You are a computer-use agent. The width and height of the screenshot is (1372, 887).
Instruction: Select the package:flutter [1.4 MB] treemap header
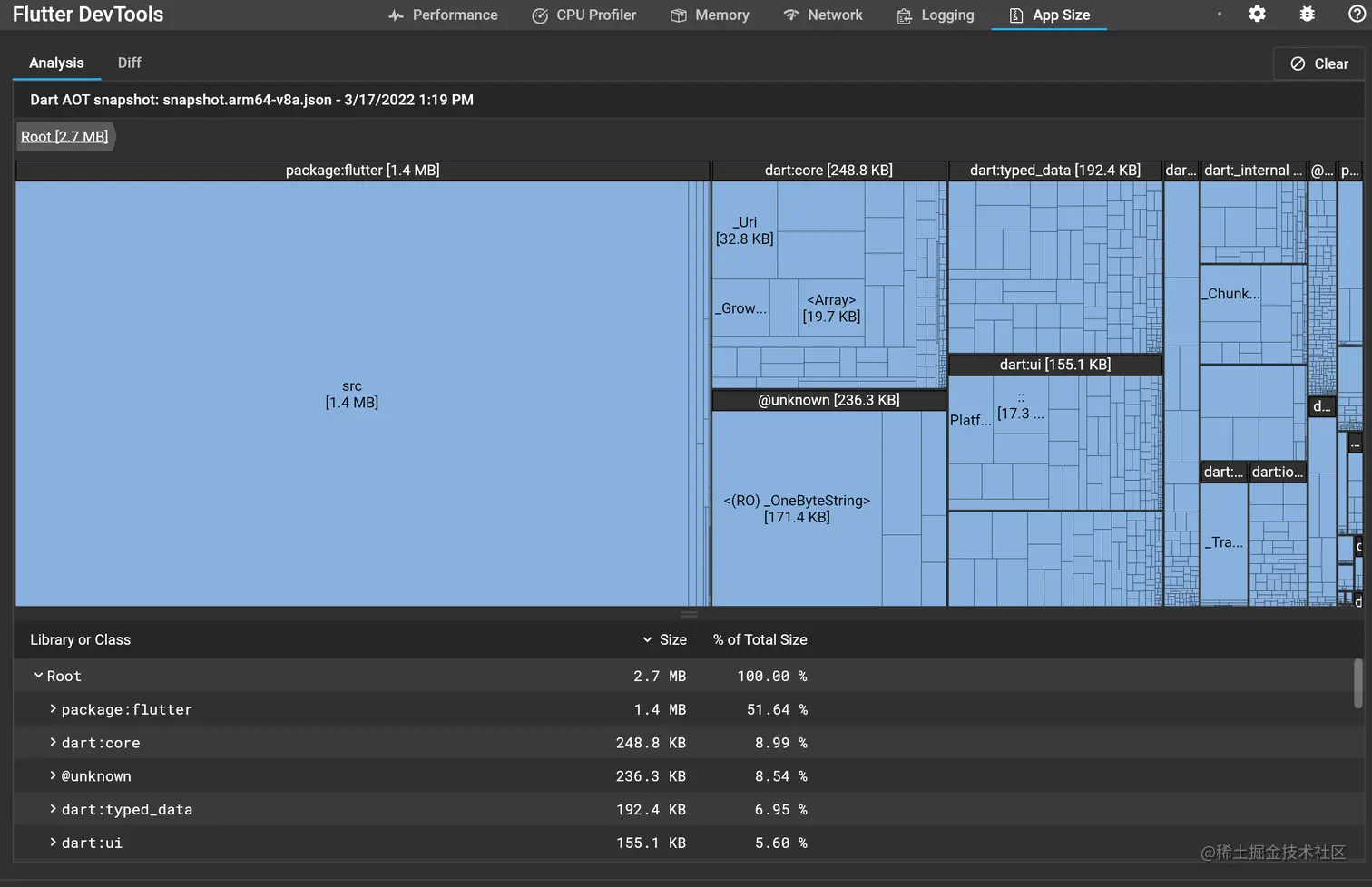(x=362, y=171)
